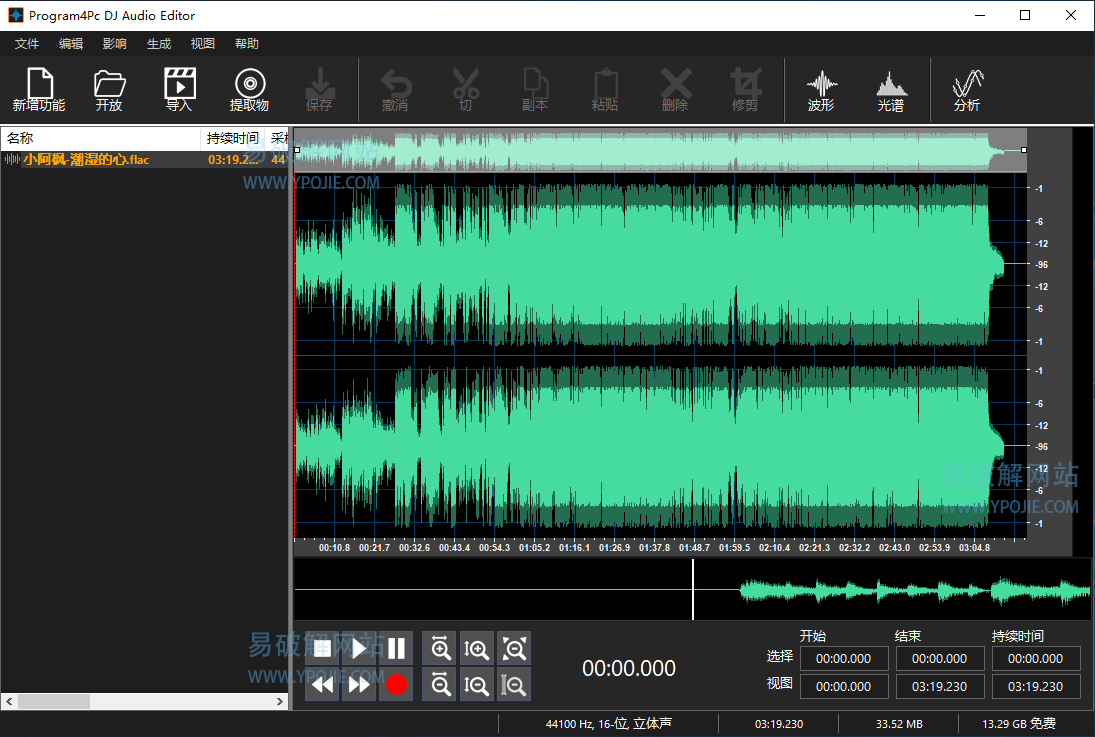Pause playback with the Pause button
Image resolution: width=1095 pixels, height=737 pixels.
pos(396,649)
